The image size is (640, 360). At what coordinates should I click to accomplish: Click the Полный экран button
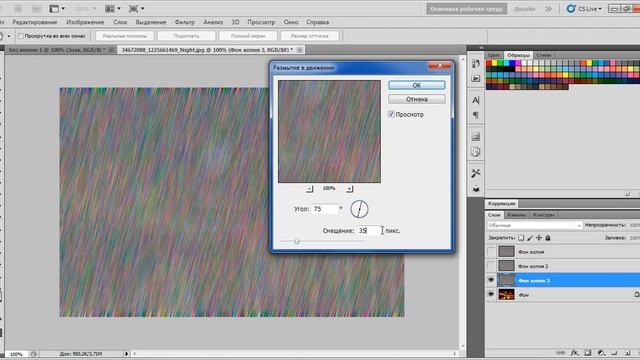coord(248,36)
